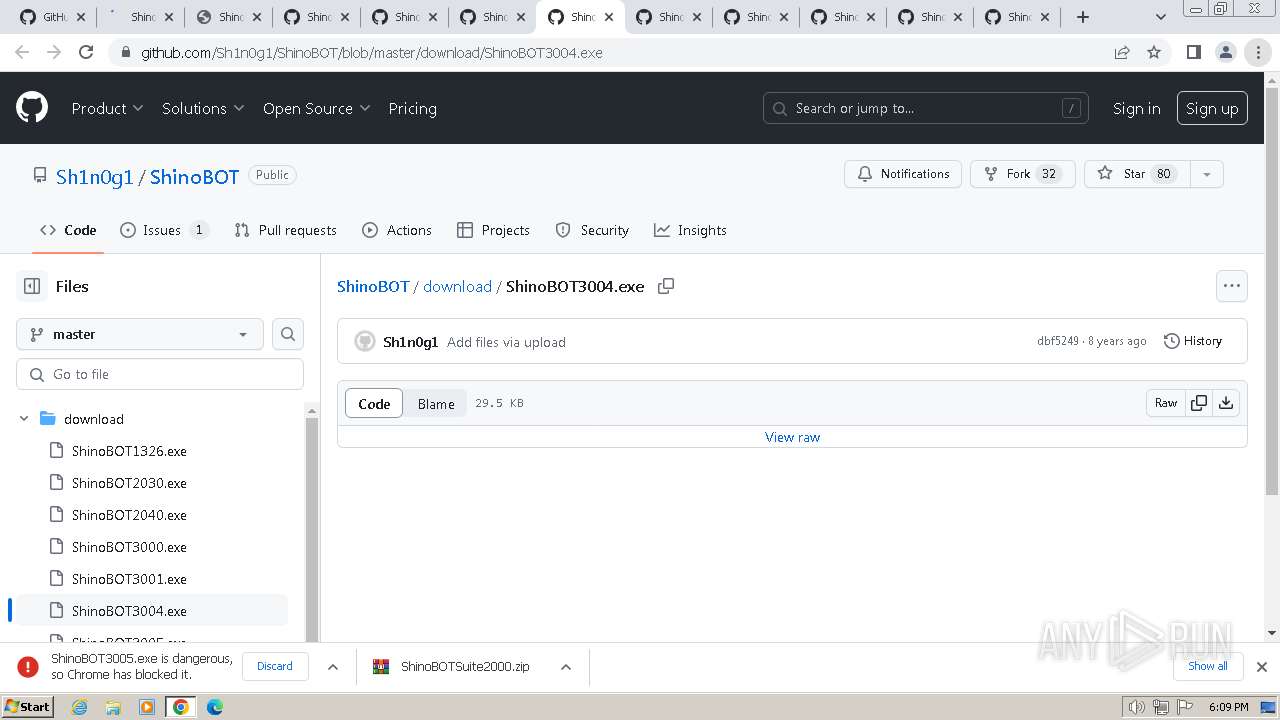
Task: Click the Sh1n0g1 avatar in commit row
Action: 365,342
